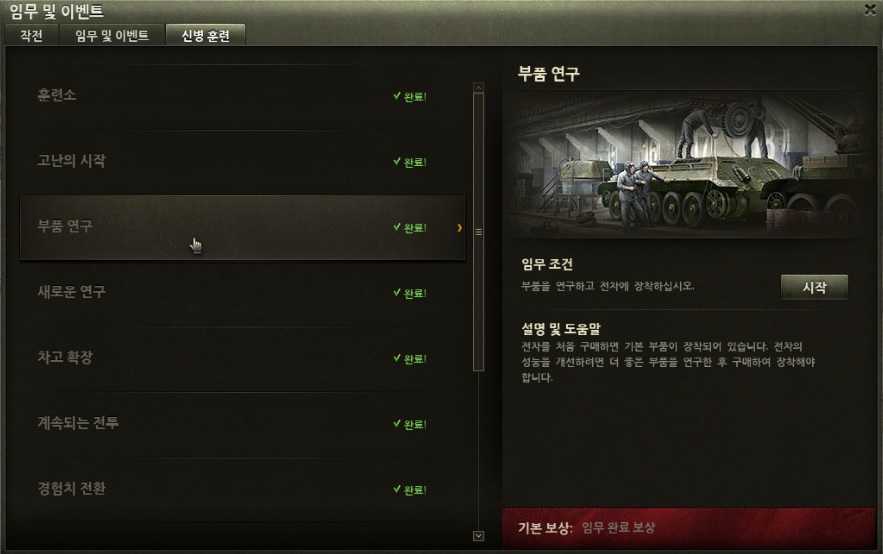This screenshot has height=554, width=883.
Task: Click the completed checkmark next to 고난의 시작
Action: pyautogui.click(x=397, y=162)
